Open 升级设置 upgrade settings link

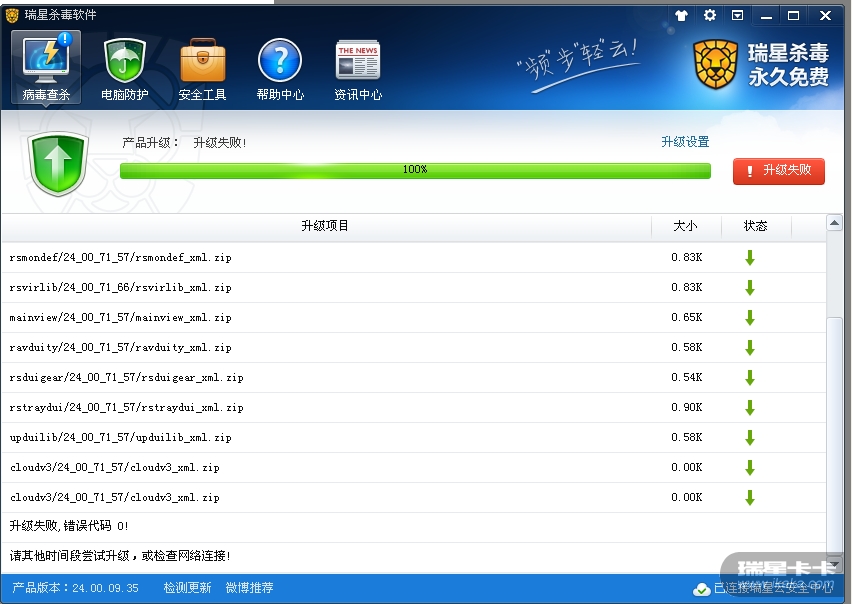pos(685,142)
